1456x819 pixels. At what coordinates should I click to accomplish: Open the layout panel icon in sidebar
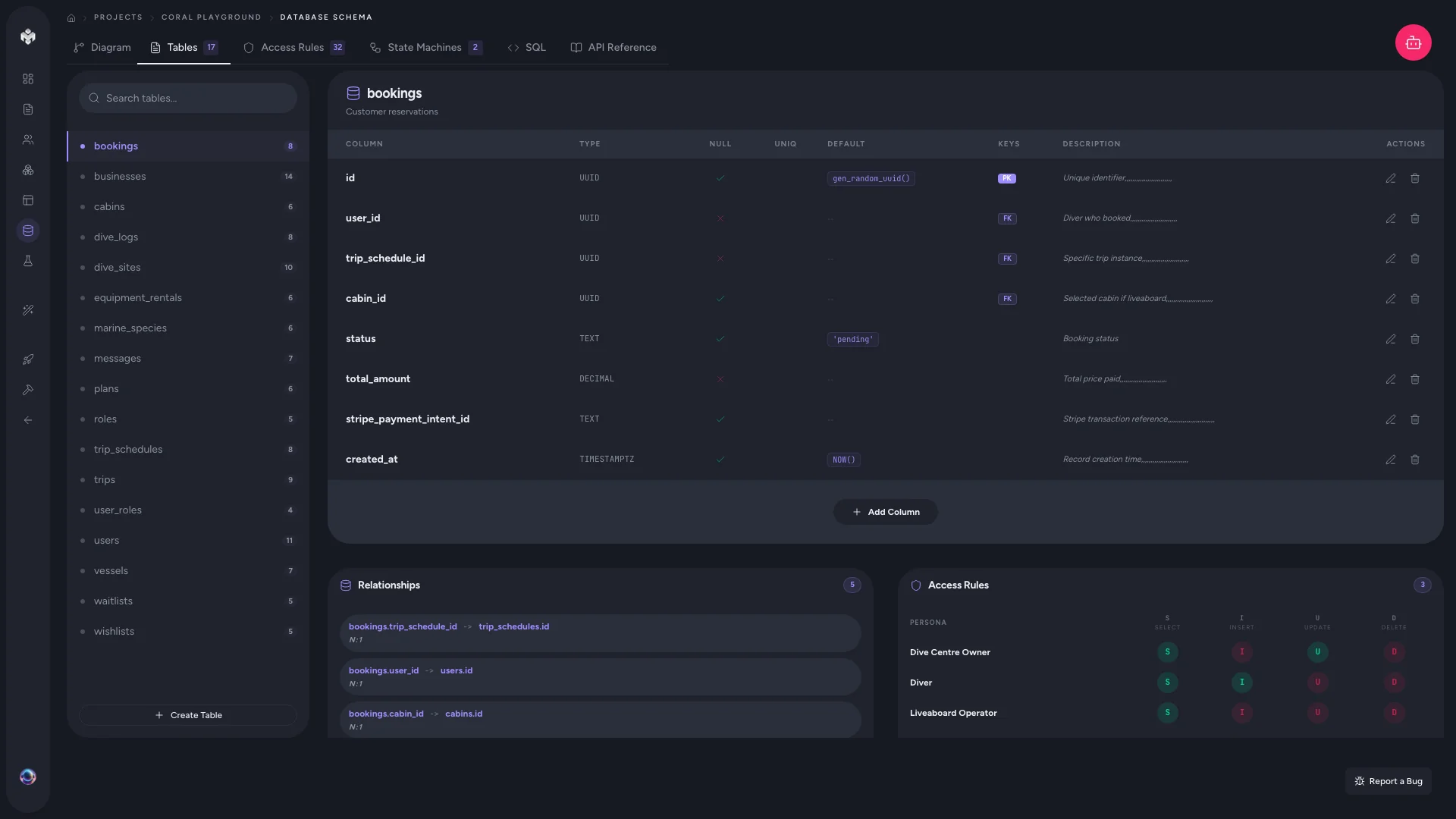[28, 200]
